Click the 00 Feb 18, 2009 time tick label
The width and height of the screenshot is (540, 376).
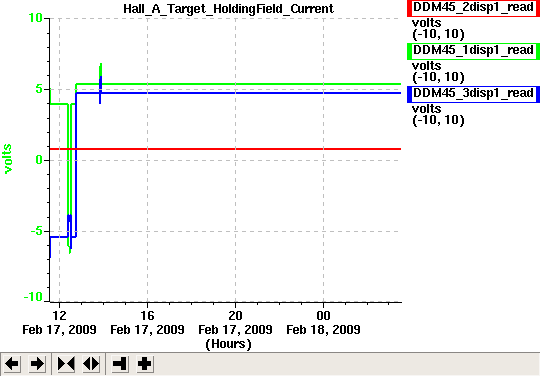tap(323, 323)
